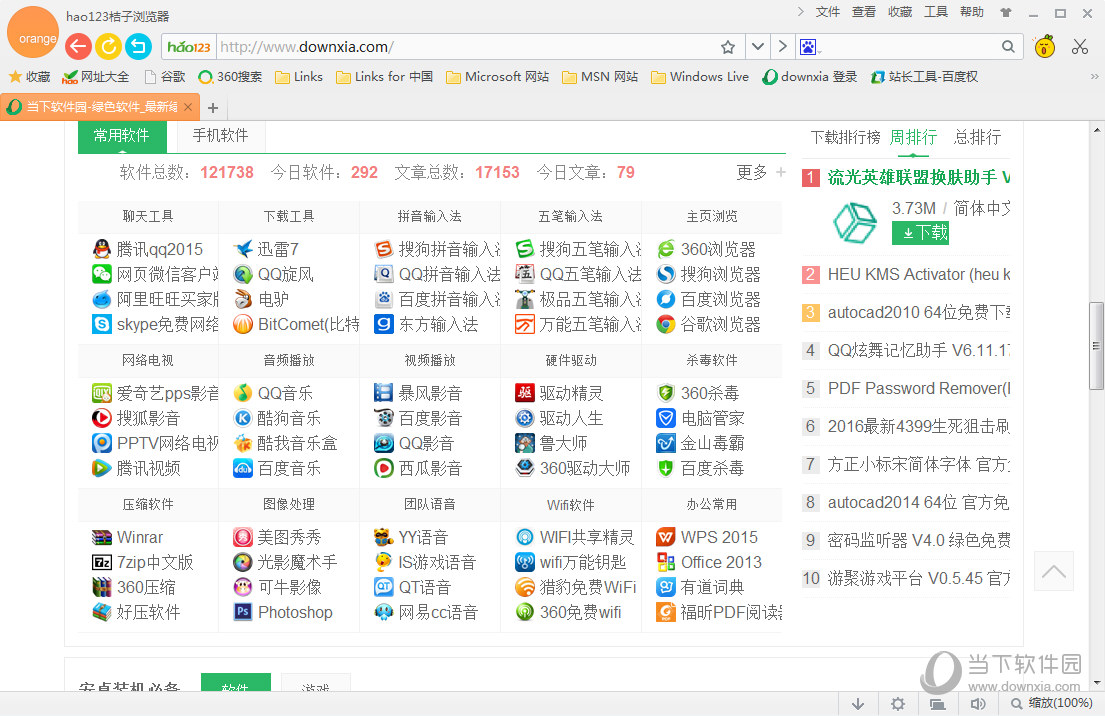Toggle the sound speaker in status bar
Image resolution: width=1105 pixels, height=716 pixels.
point(977,703)
